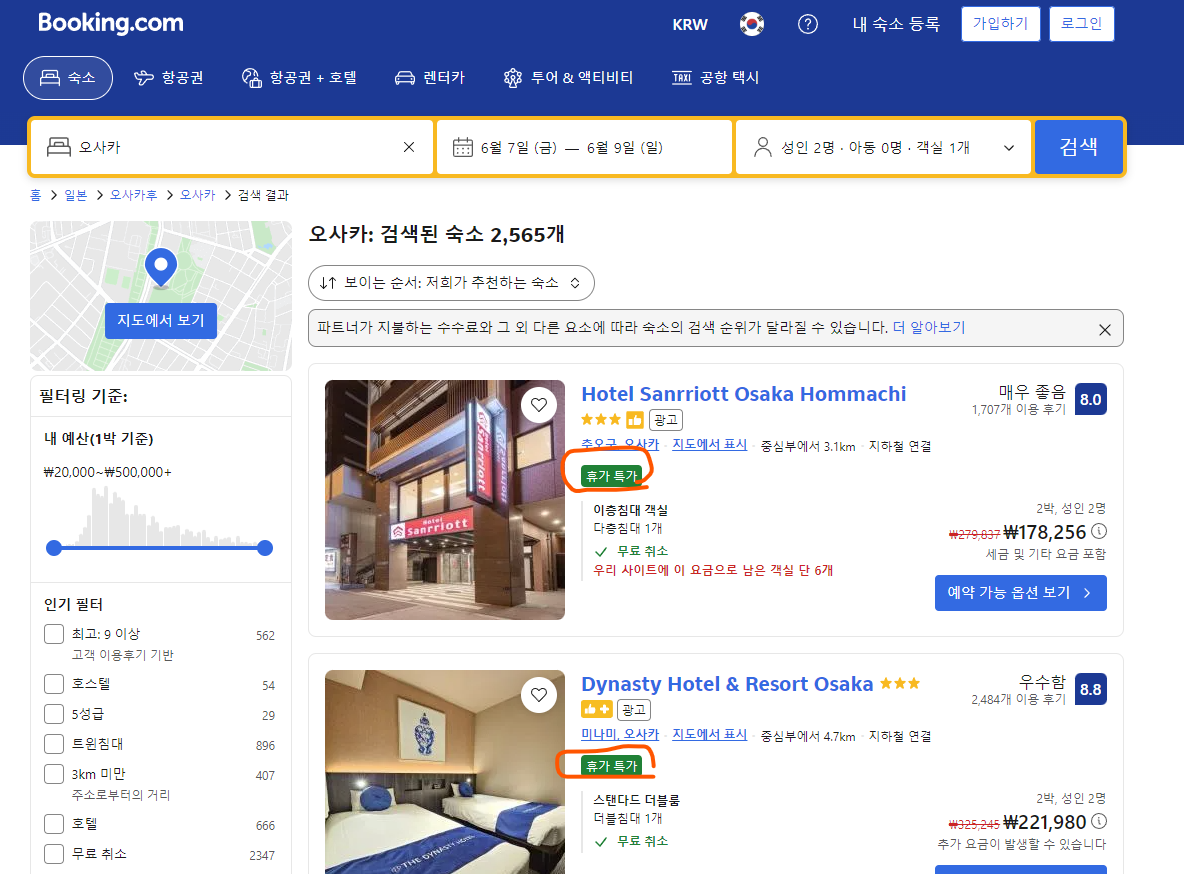The width and height of the screenshot is (1184, 874).
Task: Click 예약 가능 옵션 보기 button
Action: [1021, 593]
